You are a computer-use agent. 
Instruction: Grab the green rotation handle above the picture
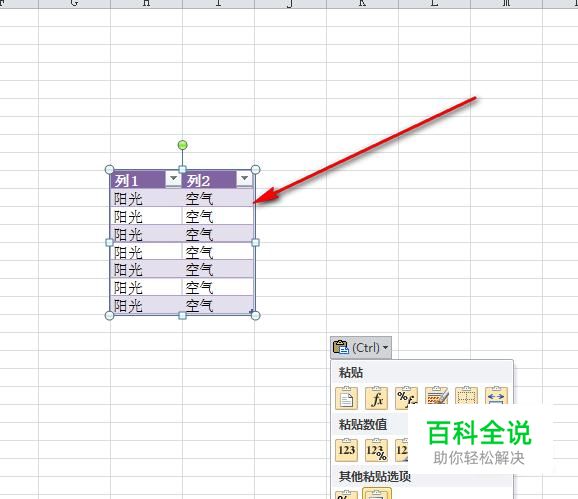point(182,145)
